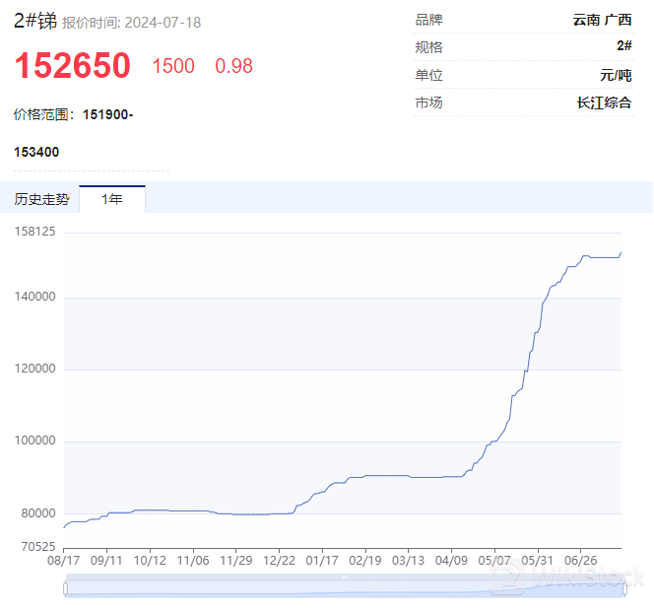Click the price change value 1500

point(173,66)
